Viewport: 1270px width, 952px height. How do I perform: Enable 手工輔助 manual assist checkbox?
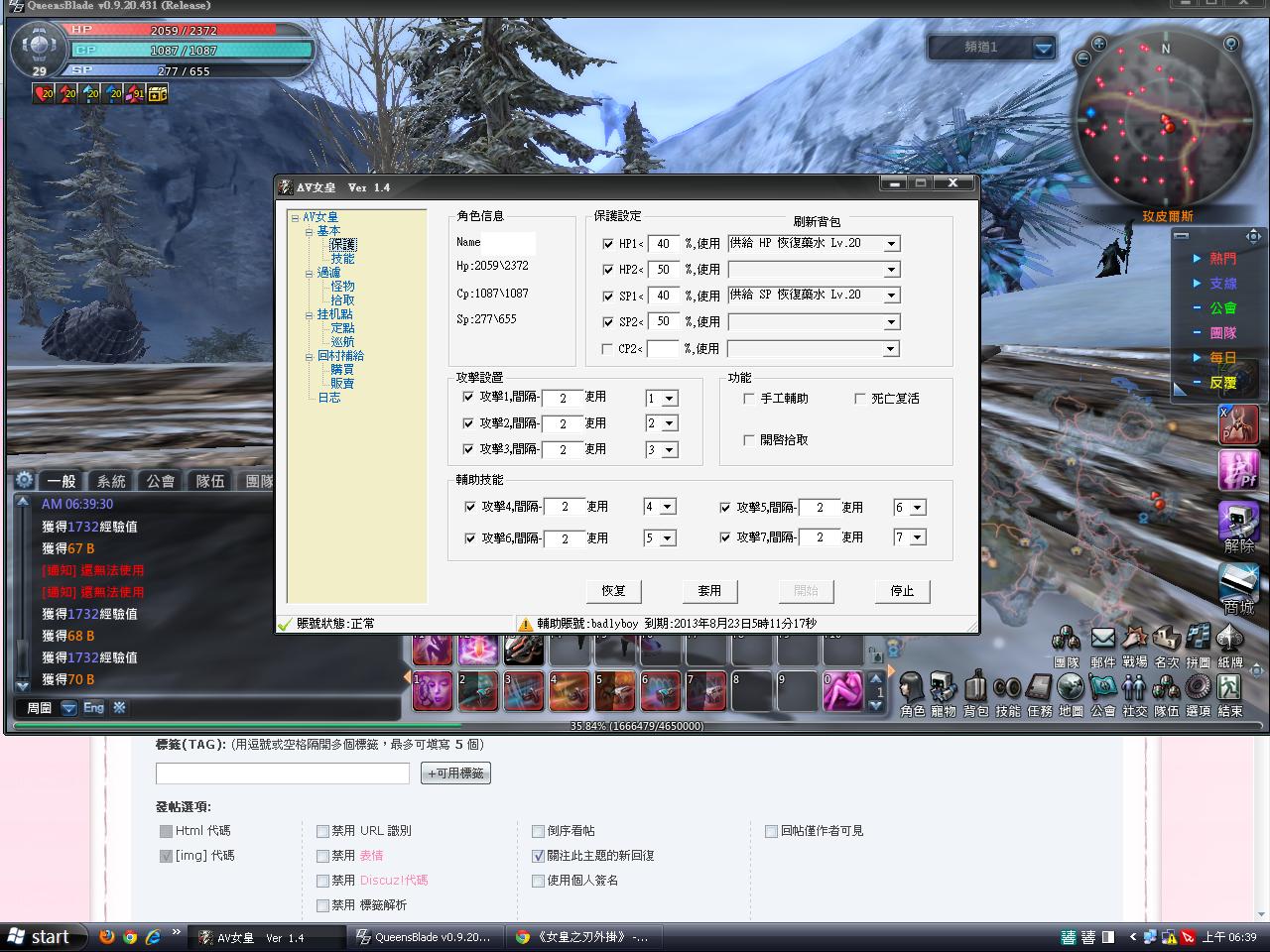pyautogui.click(x=749, y=399)
